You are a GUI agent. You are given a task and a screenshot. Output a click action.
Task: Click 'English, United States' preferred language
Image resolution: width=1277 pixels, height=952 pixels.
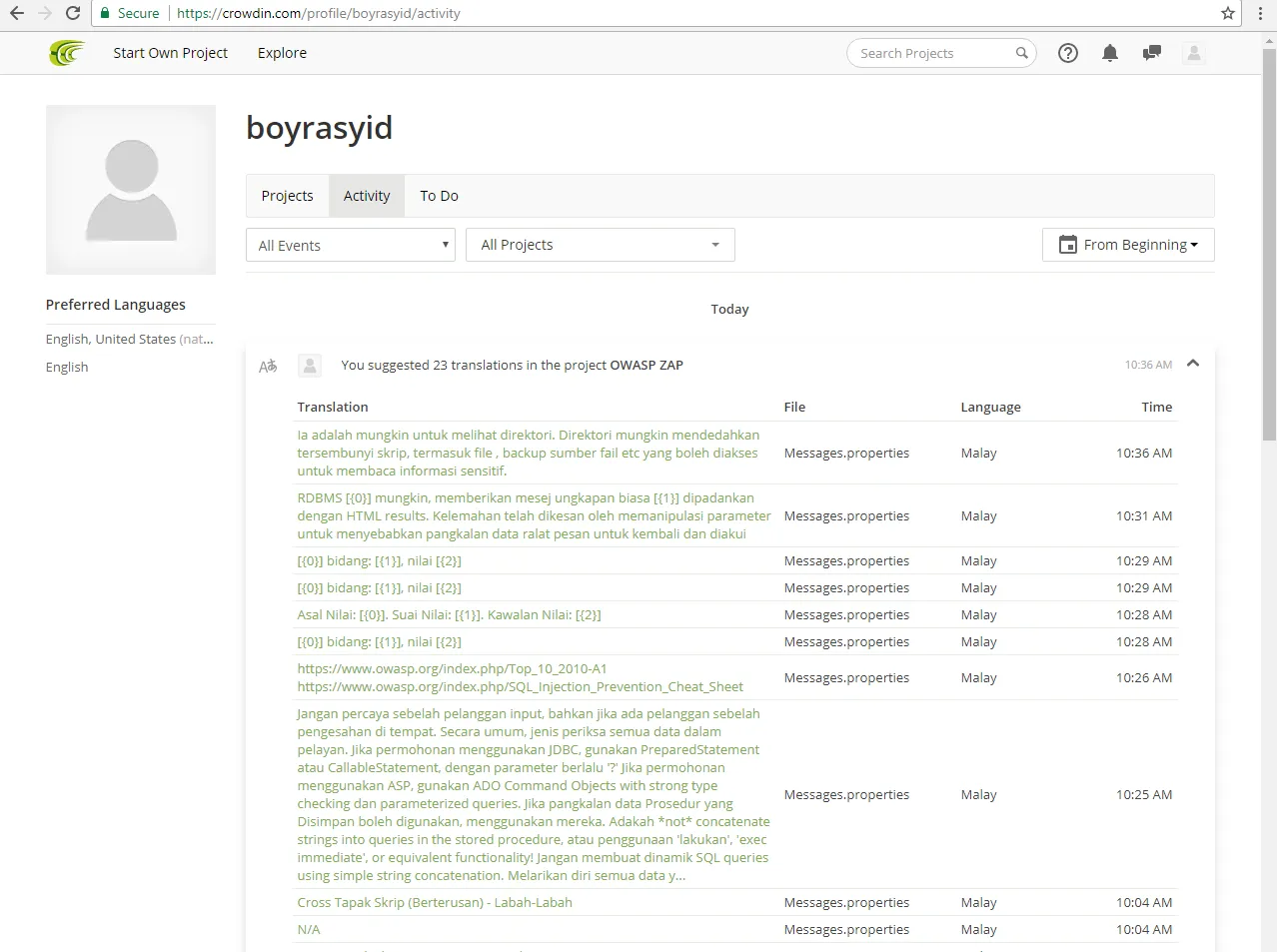[x=130, y=339]
